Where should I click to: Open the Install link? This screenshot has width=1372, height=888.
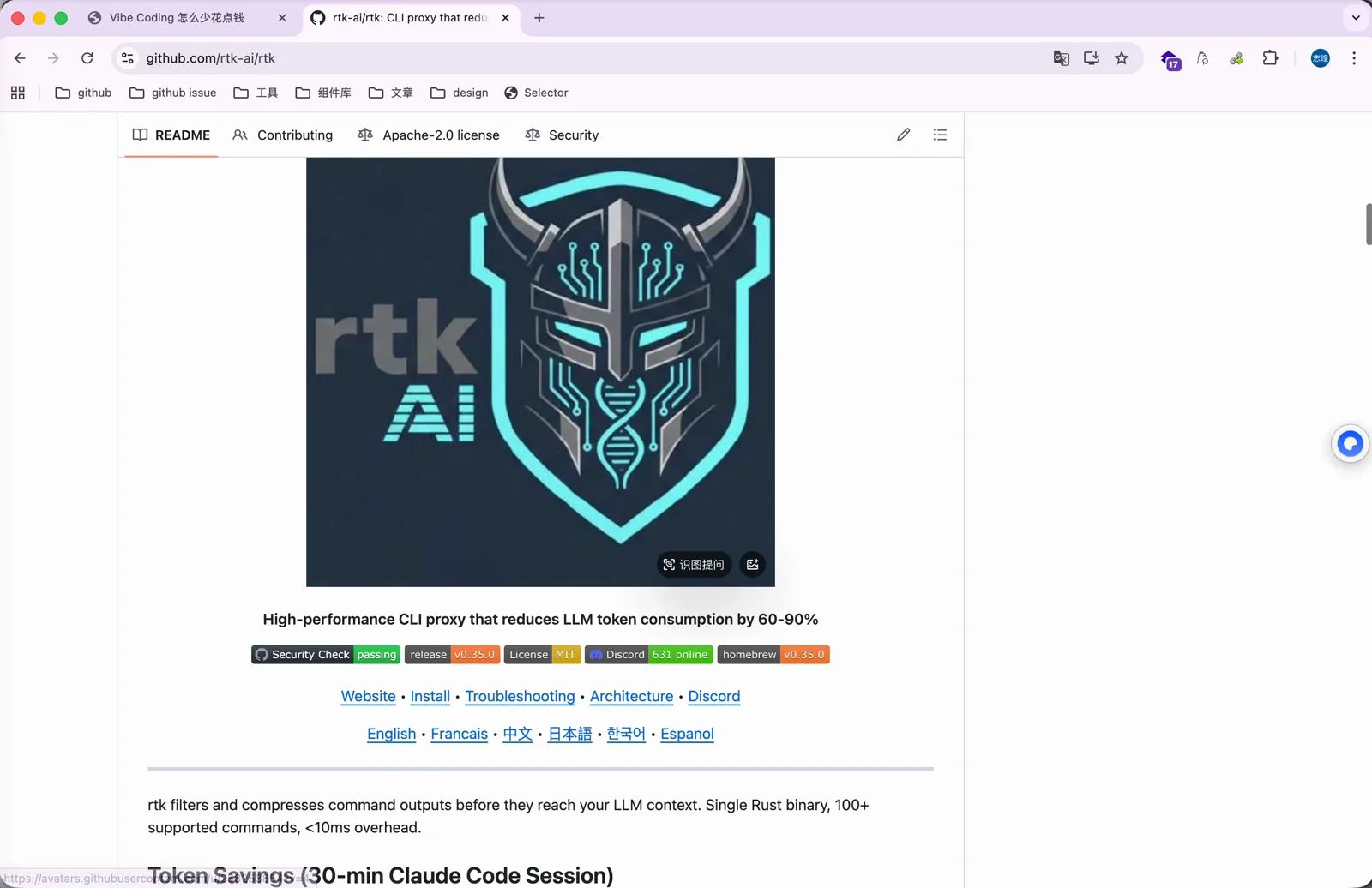tap(430, 697)
